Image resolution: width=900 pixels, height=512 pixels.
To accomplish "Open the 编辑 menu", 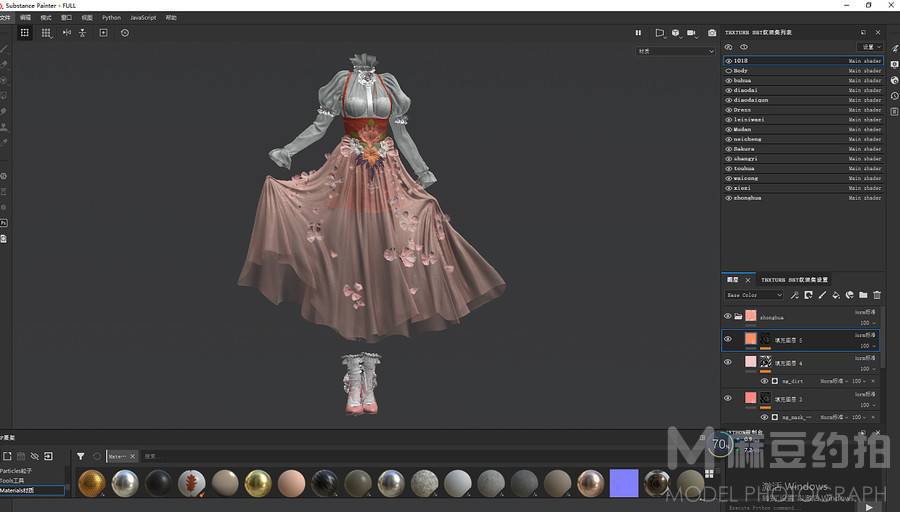I will point(25,18).
